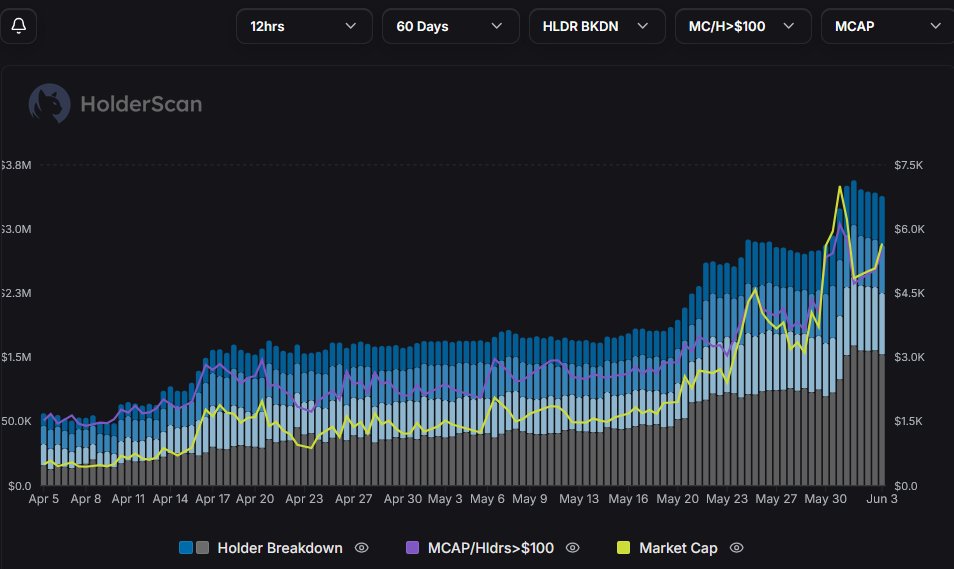Screen dimensions: 954x569
Task: Click the purple MCAP/Hldrs>$100 swatch
Action: (413, 548)
